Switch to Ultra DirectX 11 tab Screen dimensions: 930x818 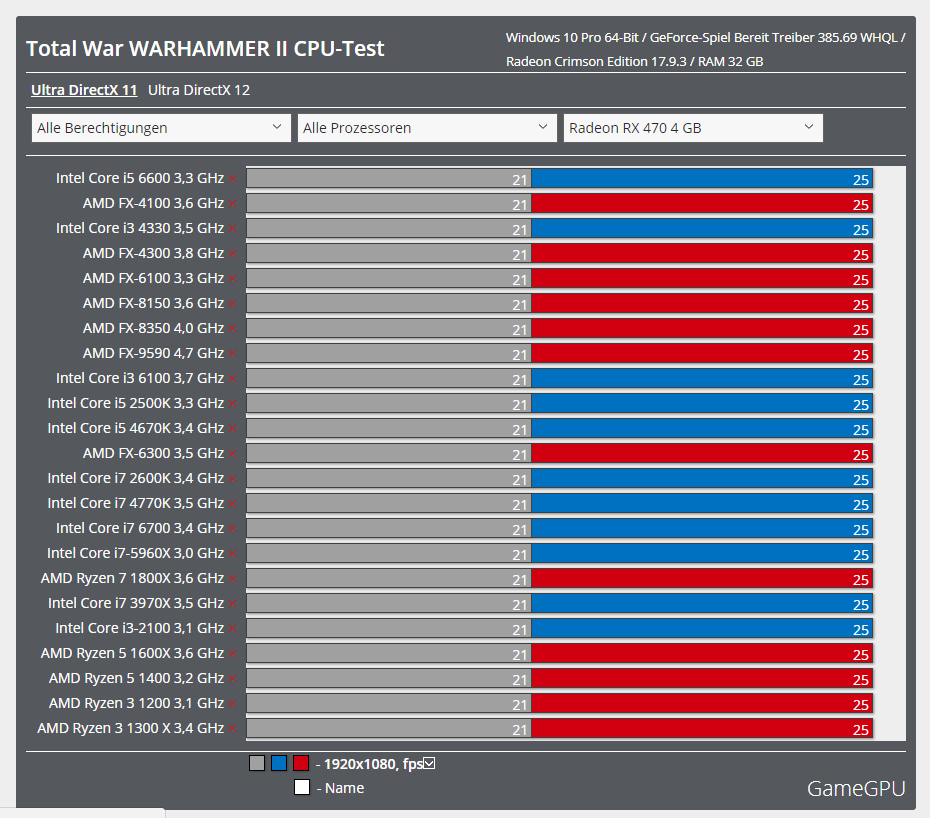pos(84,90)
